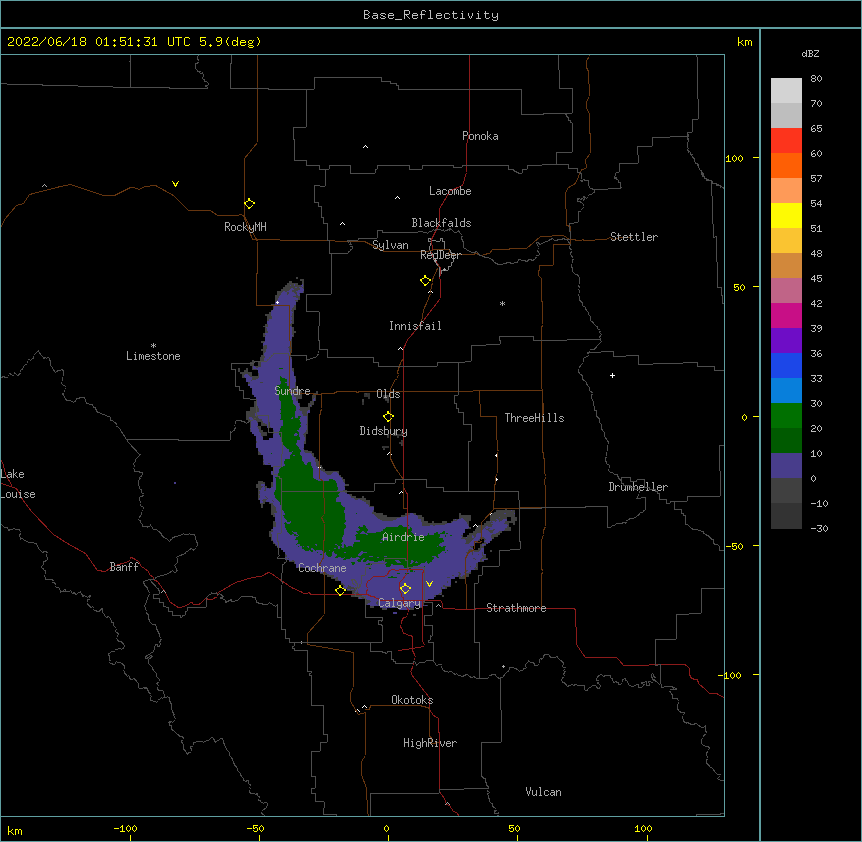Click the yellow V marker east of Calgary
This screenshot has height=842, width=862.
(429, 584)
